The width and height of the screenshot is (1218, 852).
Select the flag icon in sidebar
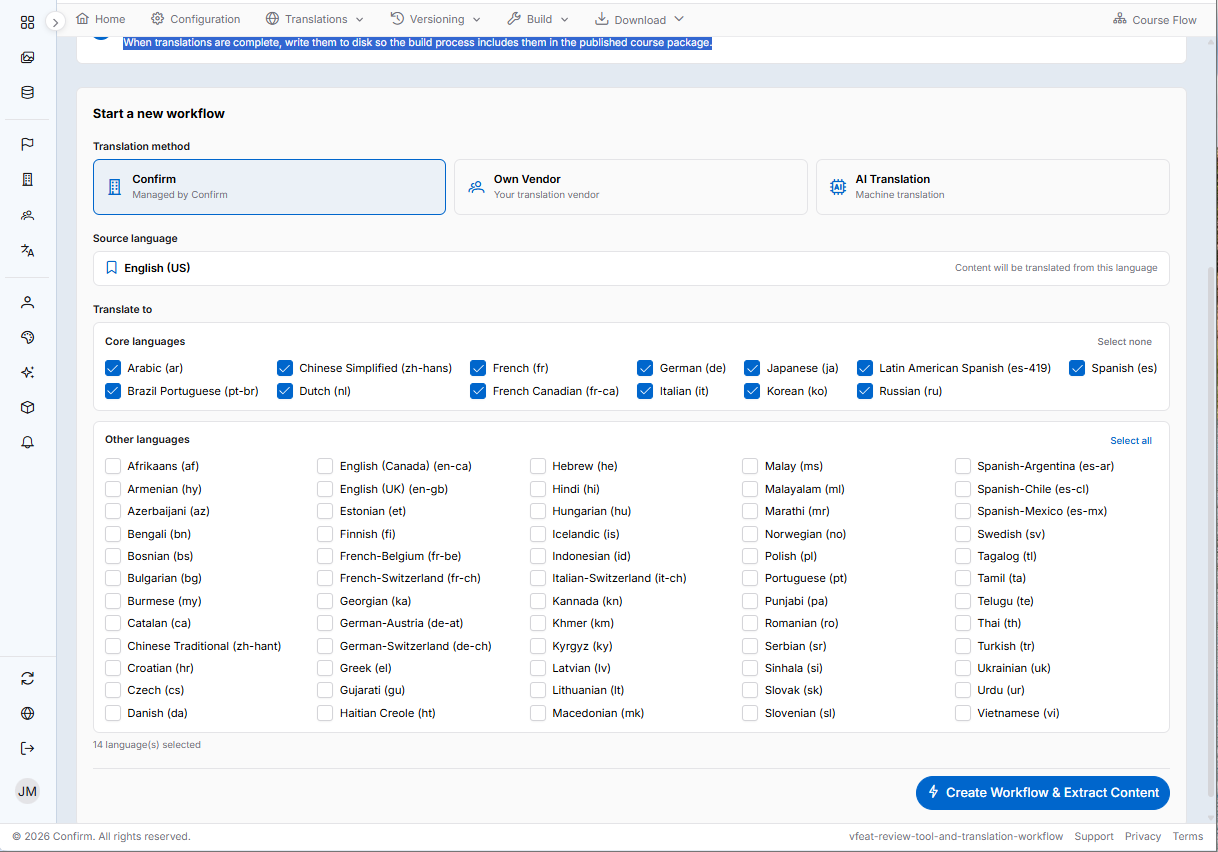(x=28, y=144)
